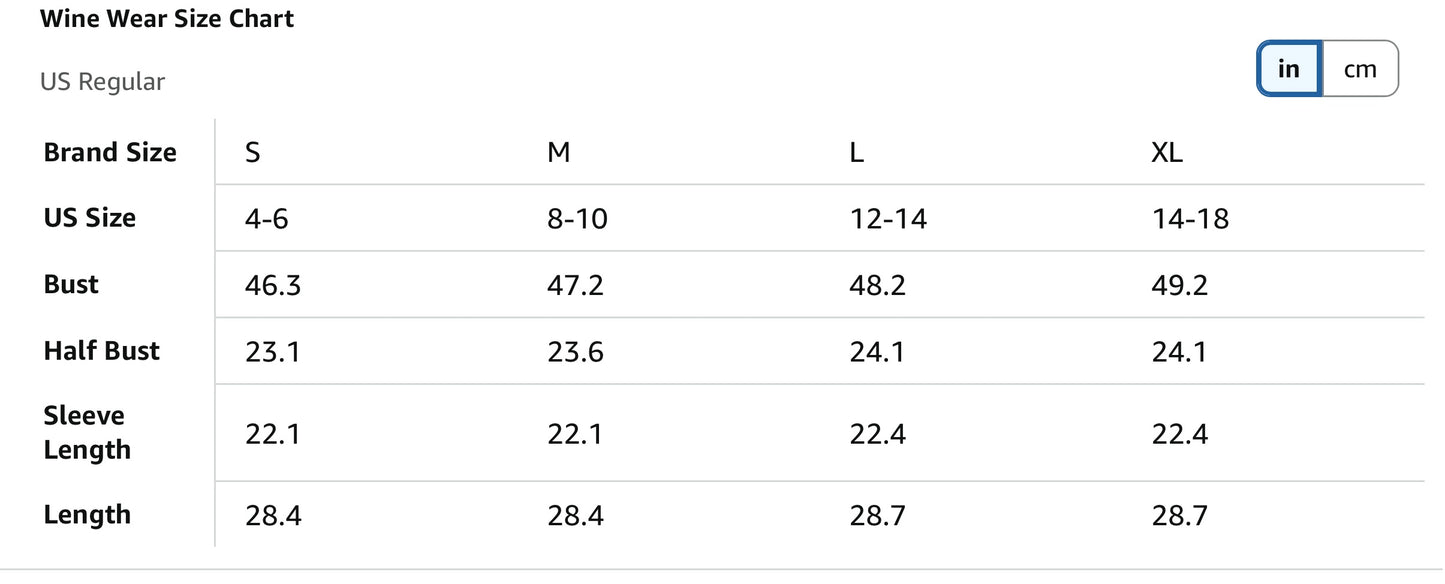Select the US Size row label
This screenshot has width=1445, height=584.
tap(90, 218)
